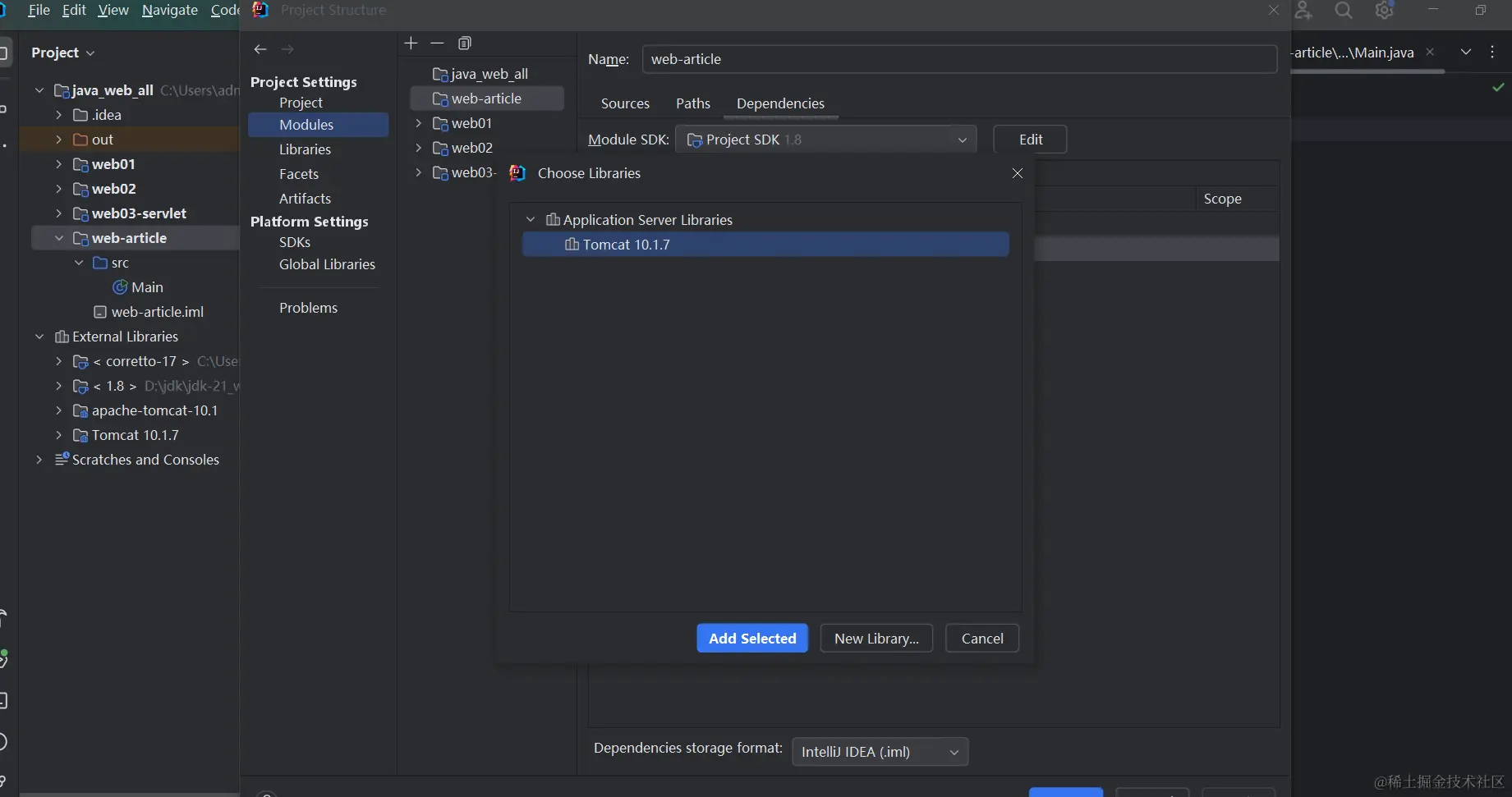
Task: Collapse the java_web_all project root
Action: pyautogui.click(x=39, y=90)
